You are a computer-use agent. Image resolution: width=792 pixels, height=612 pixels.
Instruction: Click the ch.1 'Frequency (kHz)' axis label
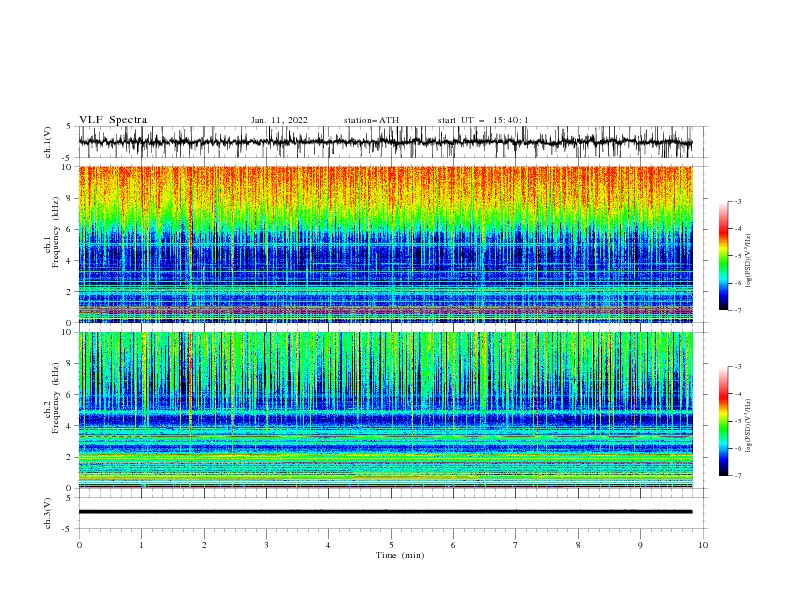click(55, 233)
